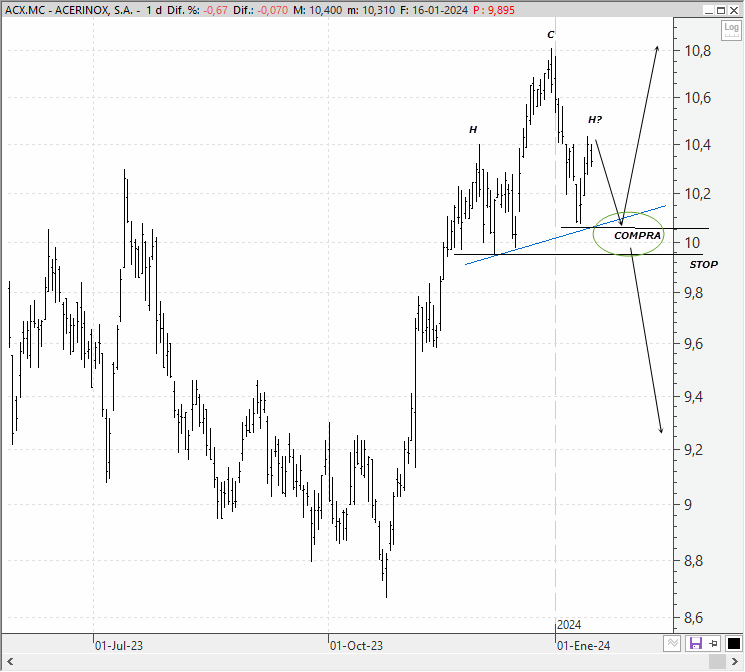Click the 10,4 price axis label
Screen dimensions: 745x672
[697, 145]
